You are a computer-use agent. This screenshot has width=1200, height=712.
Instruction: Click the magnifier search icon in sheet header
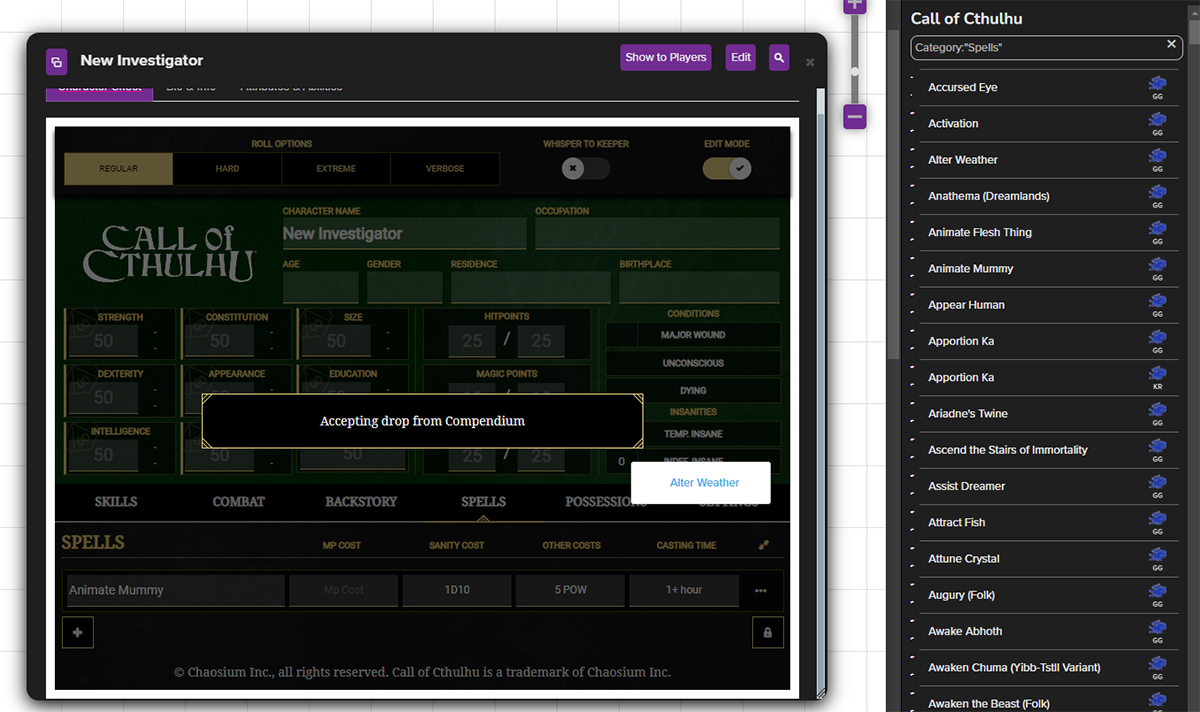point(779,58)
